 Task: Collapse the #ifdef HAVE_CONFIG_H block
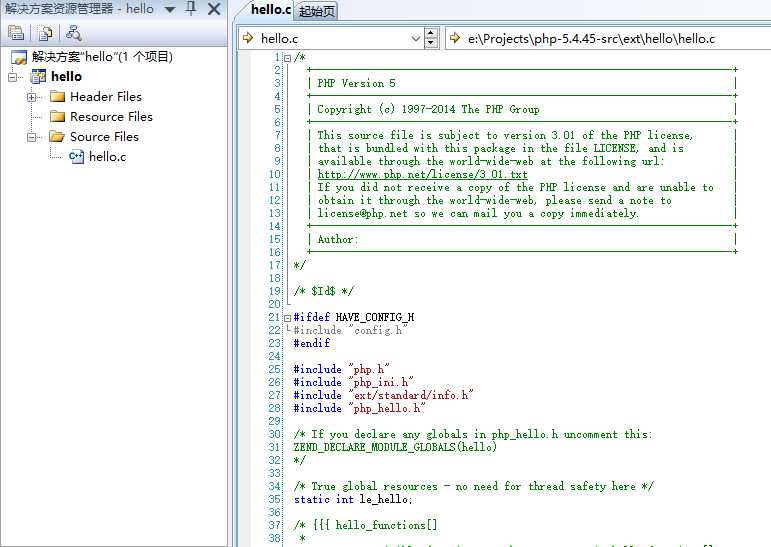click(288, 318)
